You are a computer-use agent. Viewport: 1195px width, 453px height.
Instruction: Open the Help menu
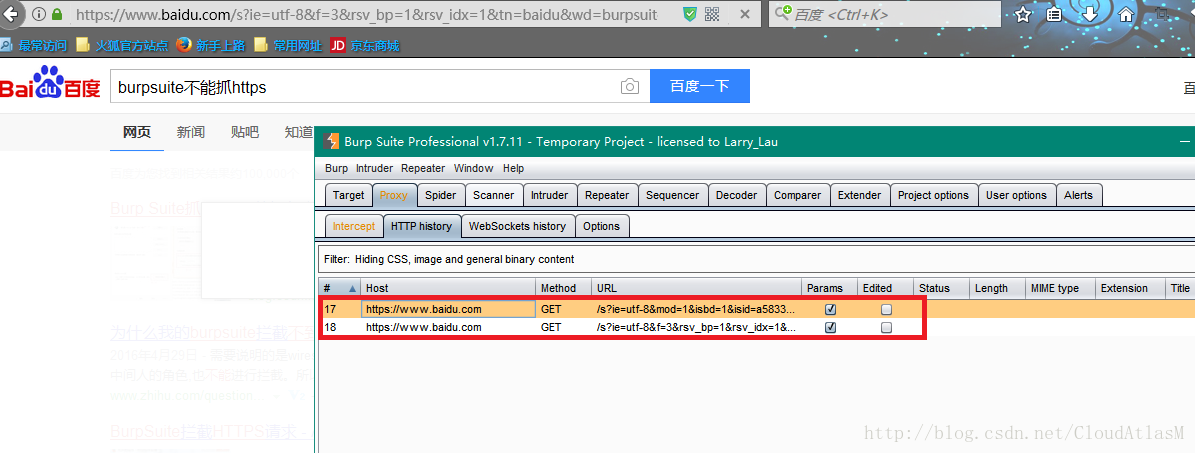point(513,168)
